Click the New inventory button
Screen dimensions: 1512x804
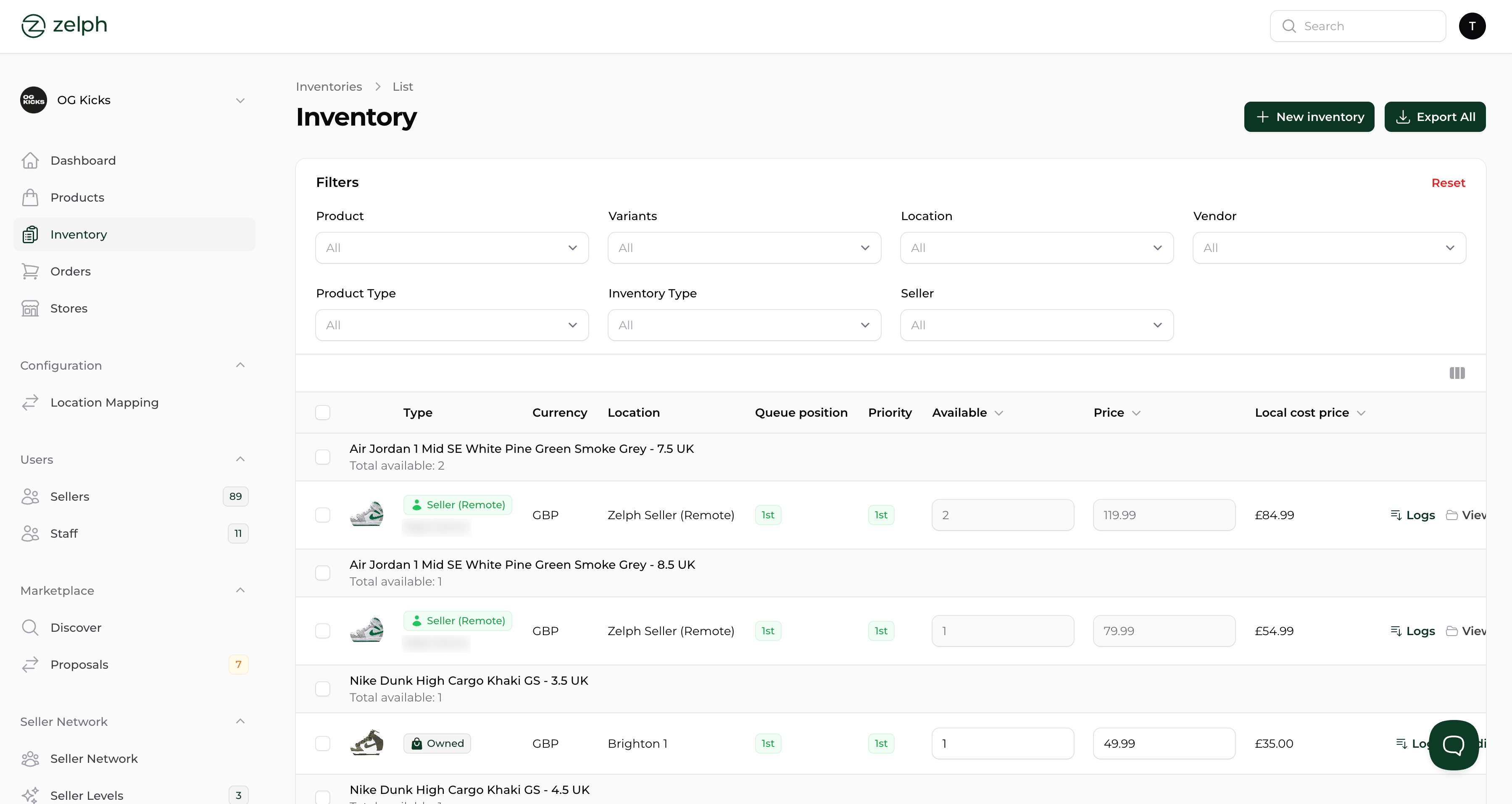click(1309, 116)
